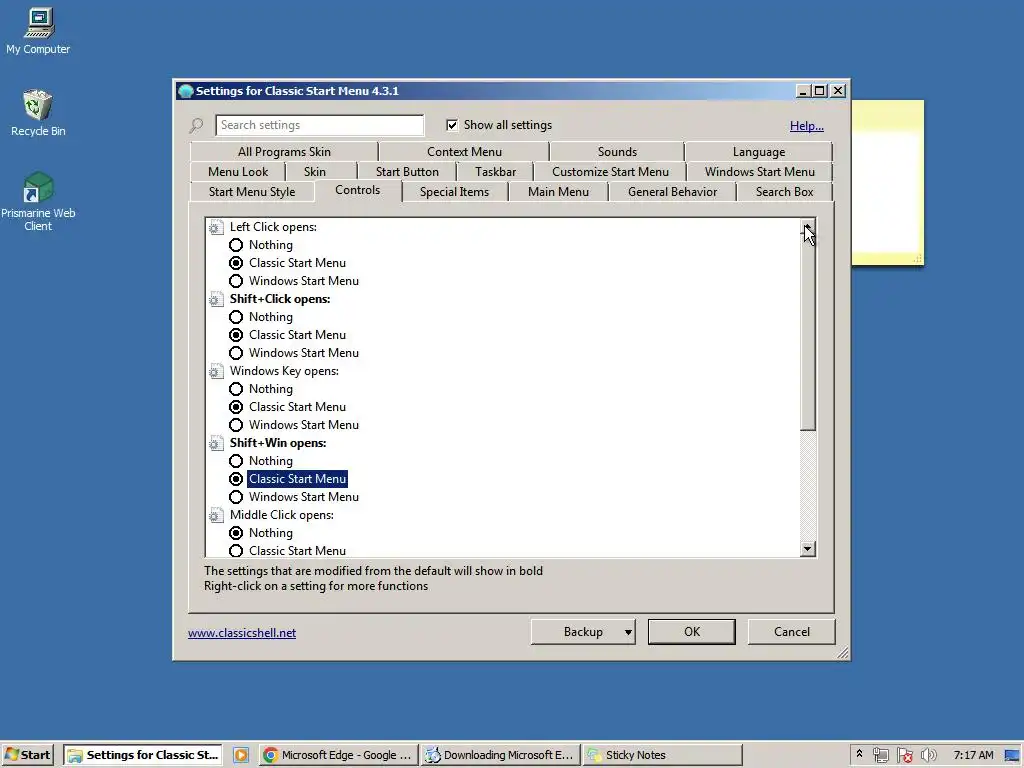Visit the www.classicshell.net link
Viewport: 1024px width, 768px height.
click(242, 633)
